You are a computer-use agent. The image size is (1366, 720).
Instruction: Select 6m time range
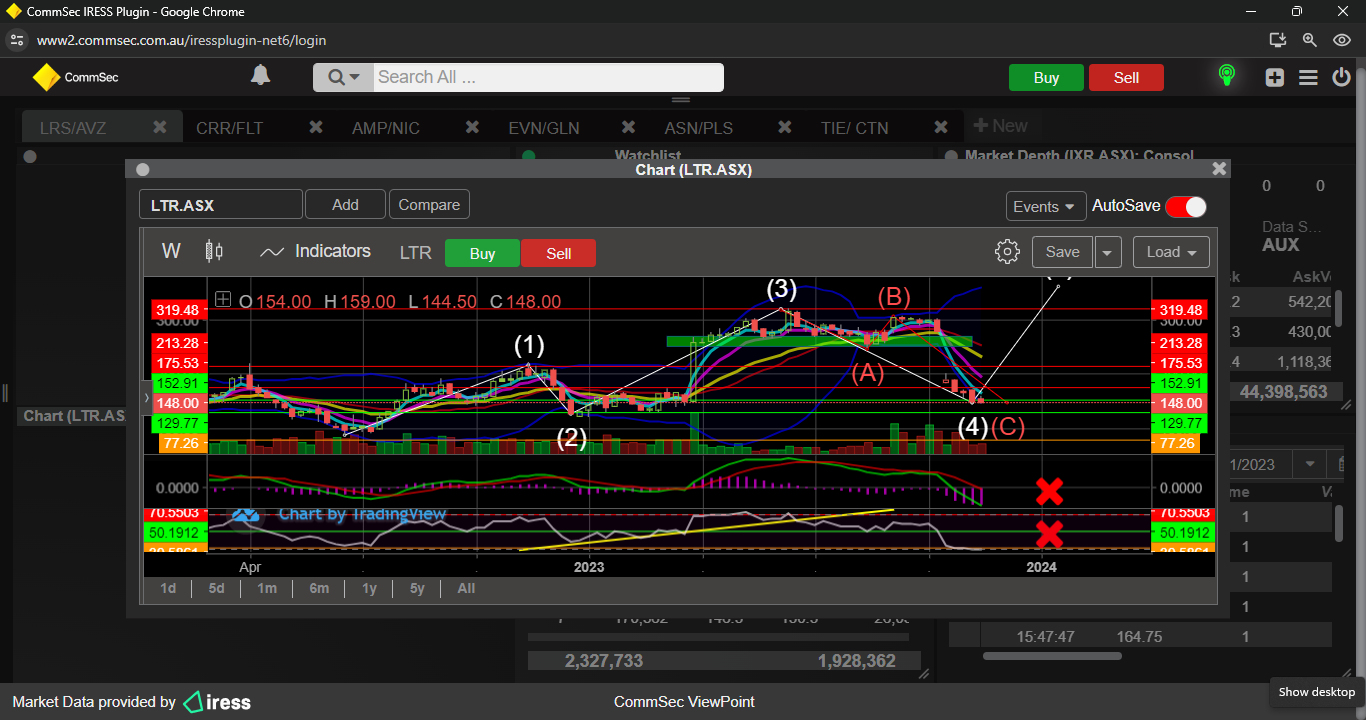pyautogui.click(x=319, y=588)
